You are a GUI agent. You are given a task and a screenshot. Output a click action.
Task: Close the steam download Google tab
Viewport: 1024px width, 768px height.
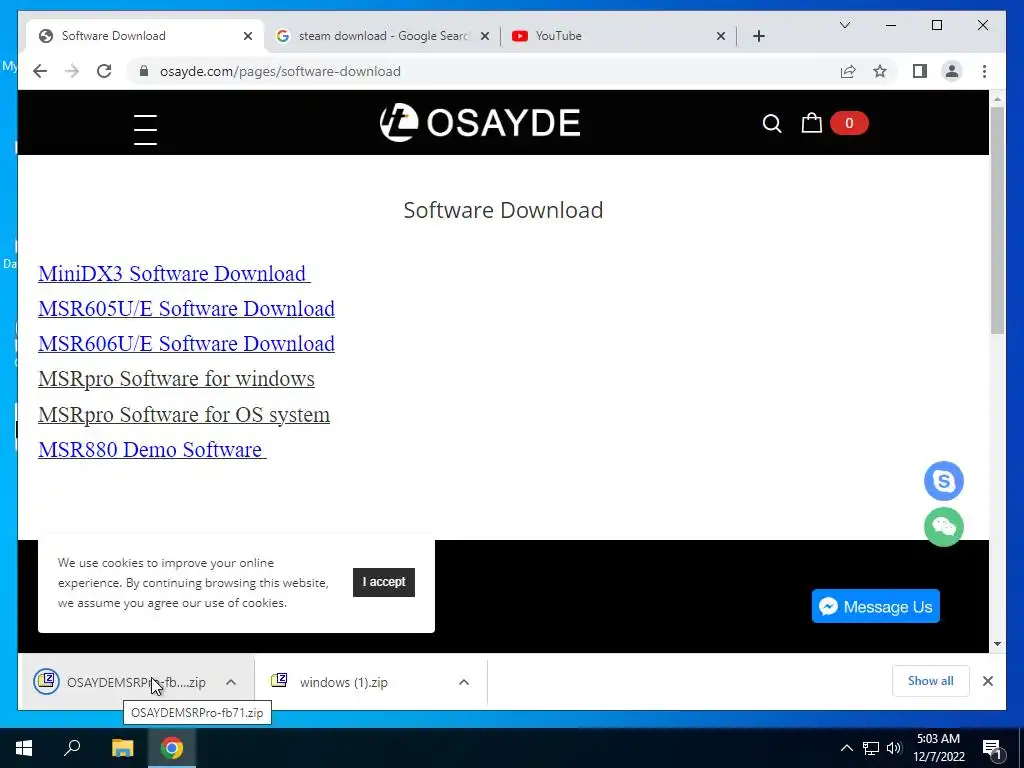coord(485,36)
